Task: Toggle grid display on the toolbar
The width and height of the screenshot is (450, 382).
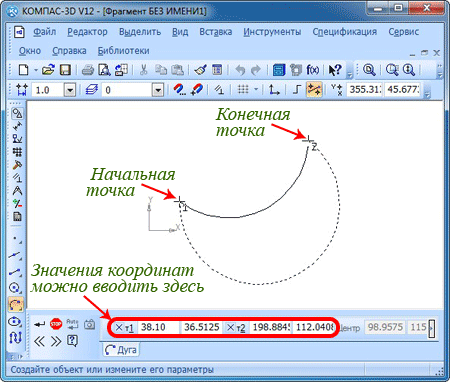Action: pyautogui.click(x=243, y=89)
